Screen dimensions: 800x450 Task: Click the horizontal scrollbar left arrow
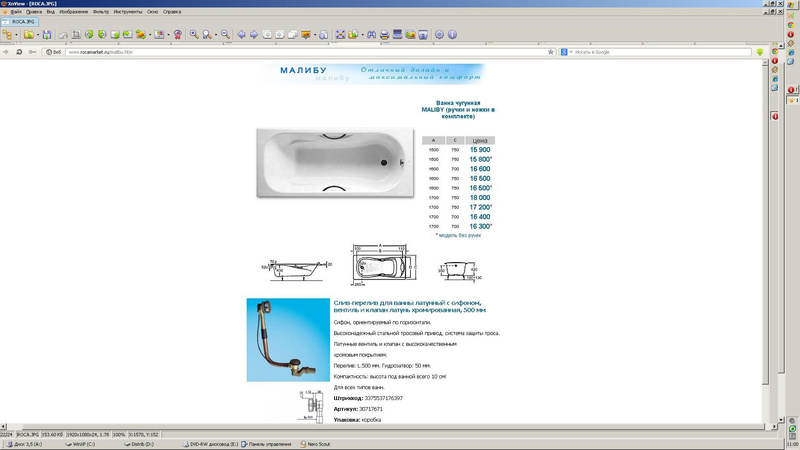pos(3,427)
